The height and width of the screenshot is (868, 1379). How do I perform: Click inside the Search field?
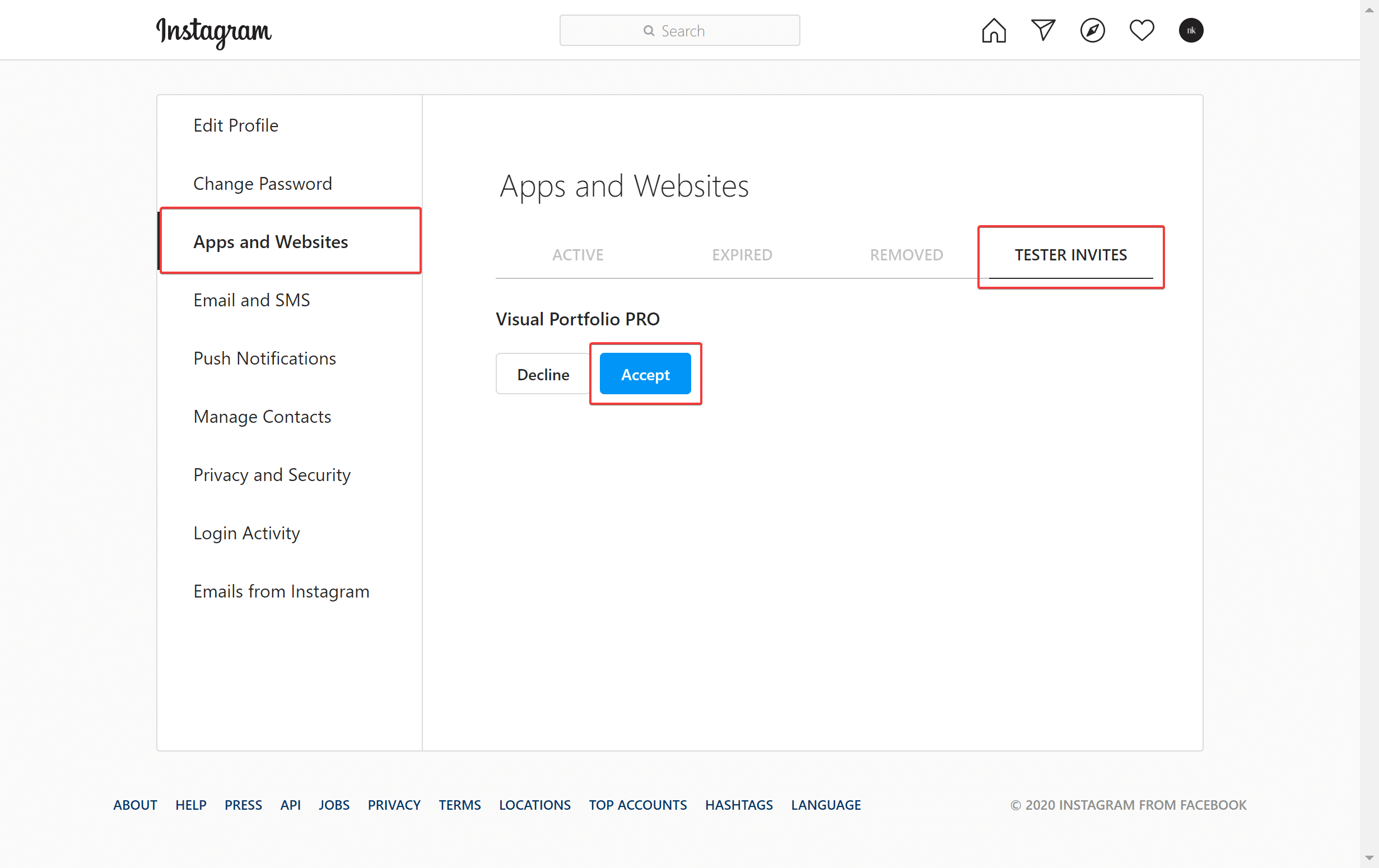(679, 30)
